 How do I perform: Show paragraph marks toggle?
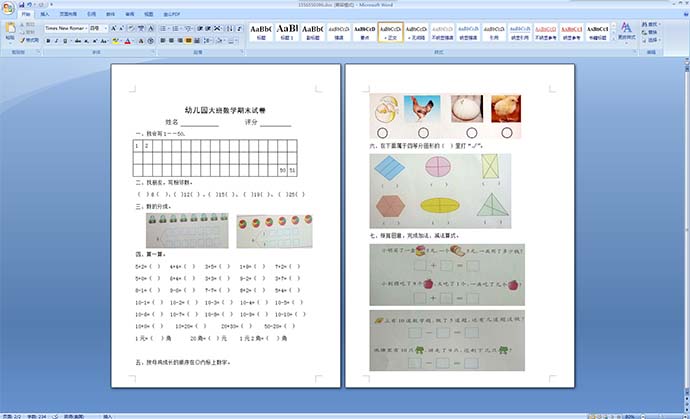point(239,28)
